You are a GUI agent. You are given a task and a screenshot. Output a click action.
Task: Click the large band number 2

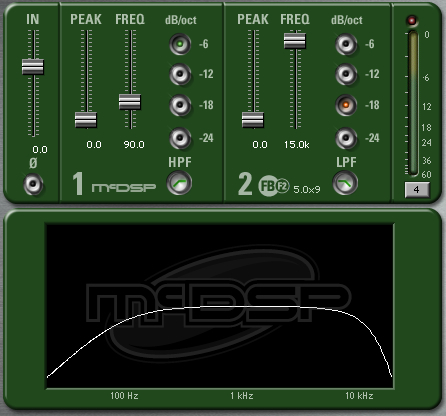245,183
